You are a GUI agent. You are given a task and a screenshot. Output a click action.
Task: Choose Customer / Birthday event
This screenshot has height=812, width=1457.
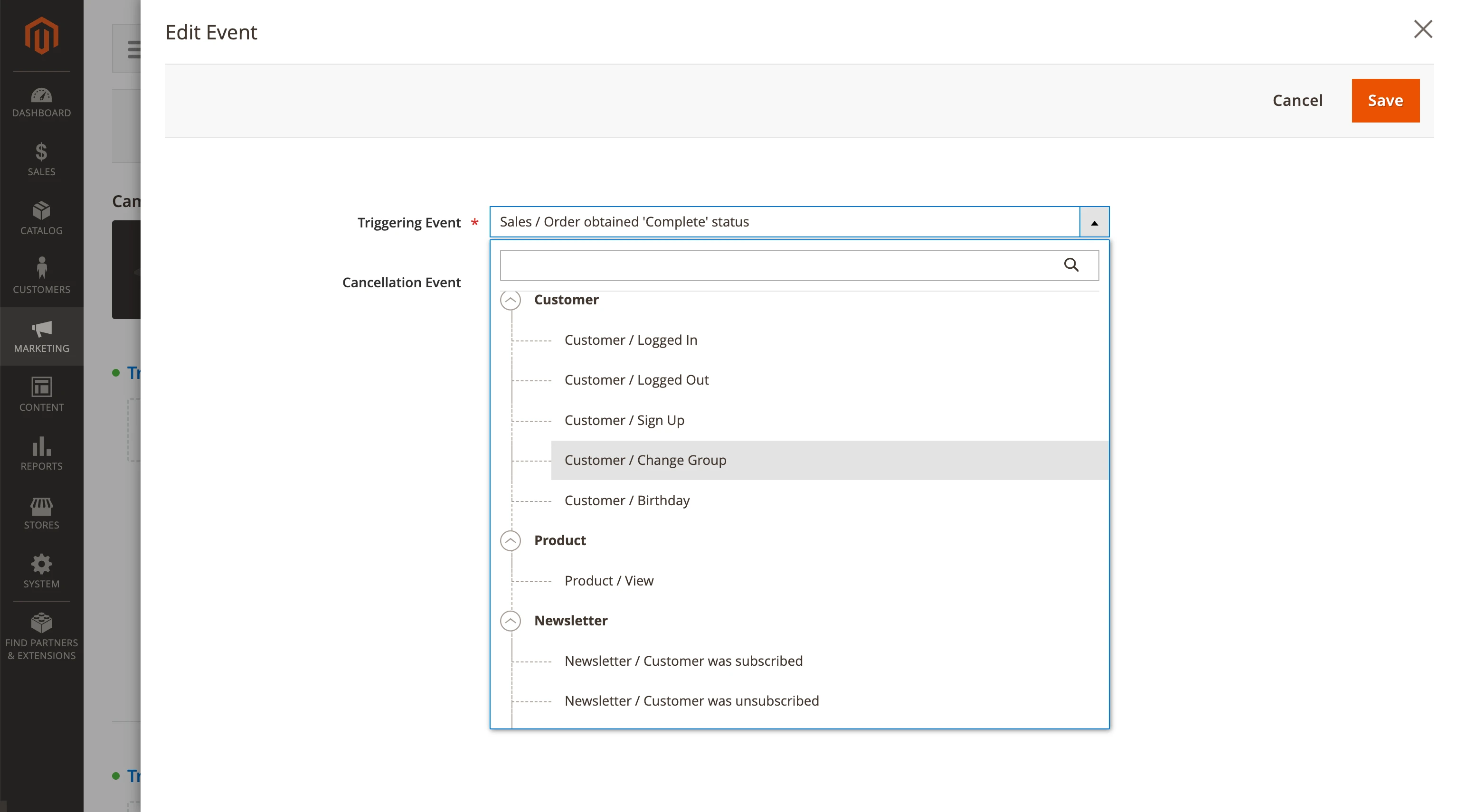(627, 500)
